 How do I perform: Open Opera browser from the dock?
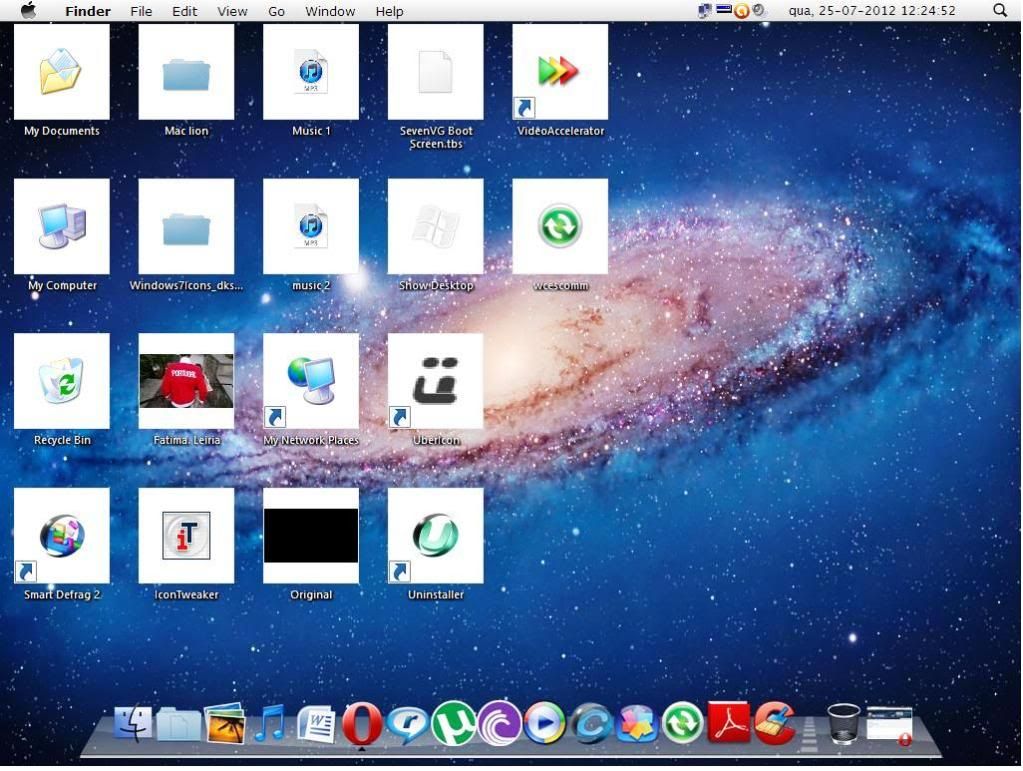pos(362,723)
